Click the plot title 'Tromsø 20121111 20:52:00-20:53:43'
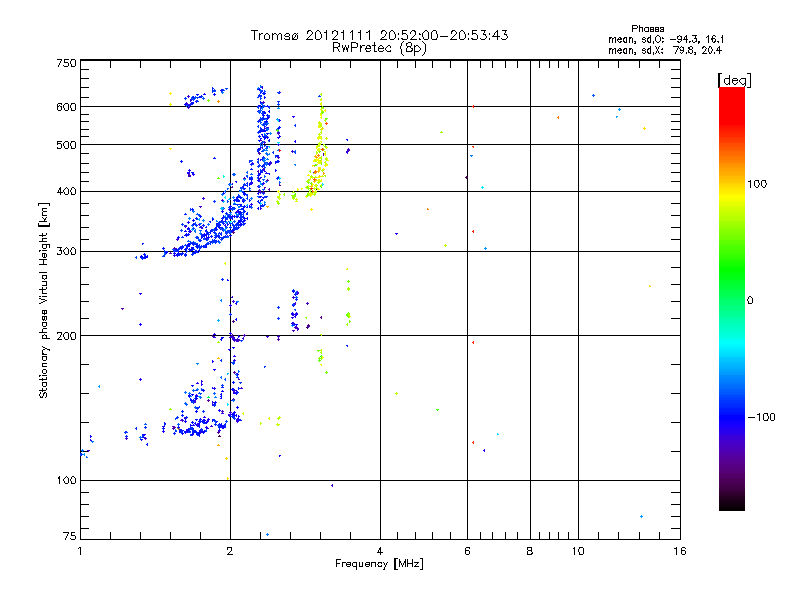 coord(379,35)
